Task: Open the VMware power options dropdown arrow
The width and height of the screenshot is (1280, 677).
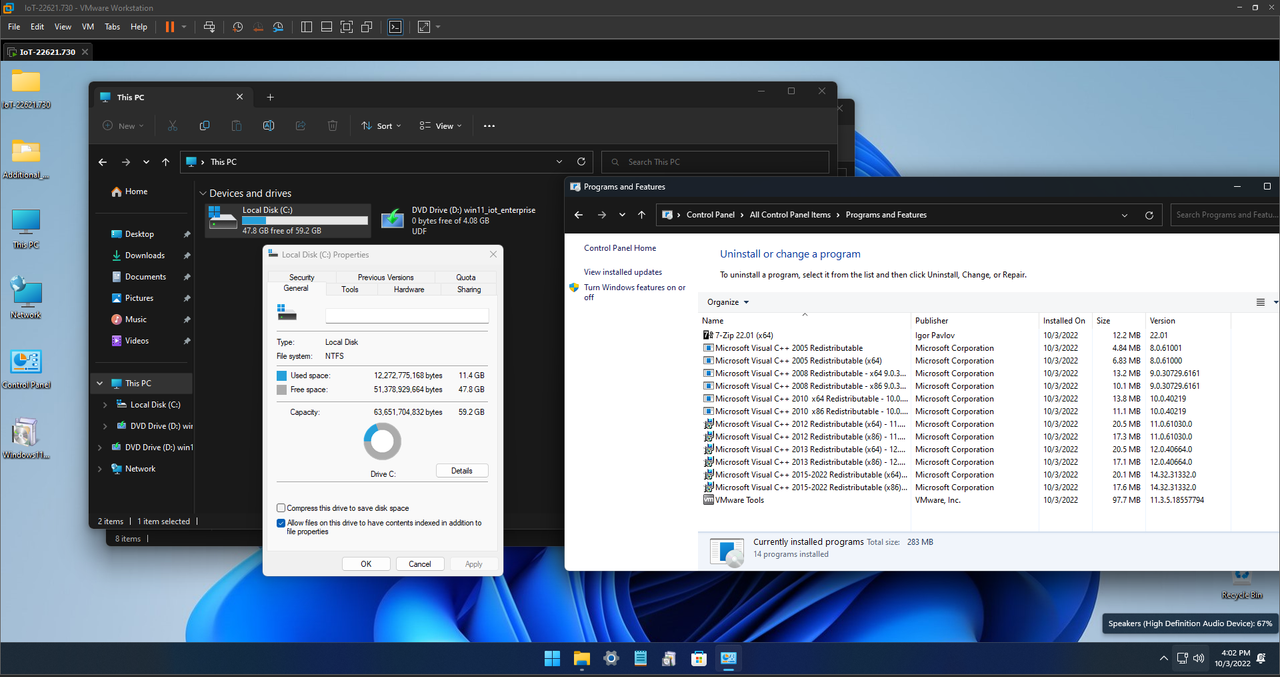Action: [x=184, y=26]
